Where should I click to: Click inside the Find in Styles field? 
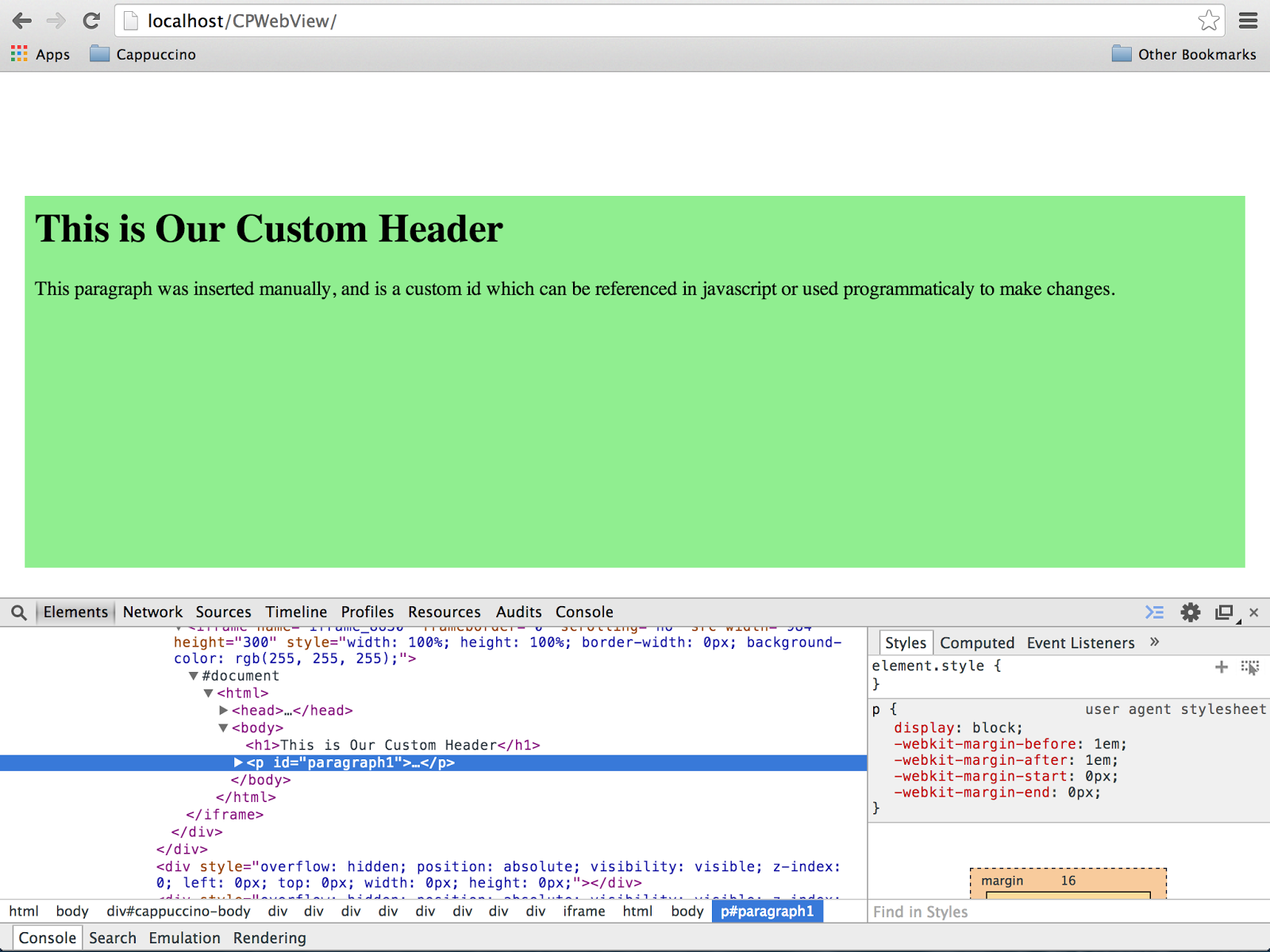(x=1068, y=912)
